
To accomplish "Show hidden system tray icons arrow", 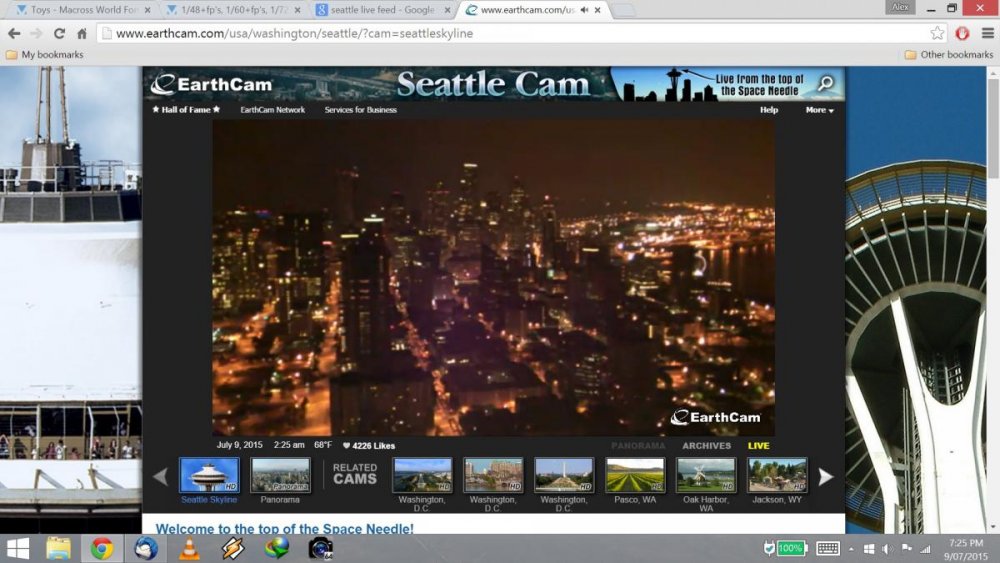I will click(x=851, y=549).
